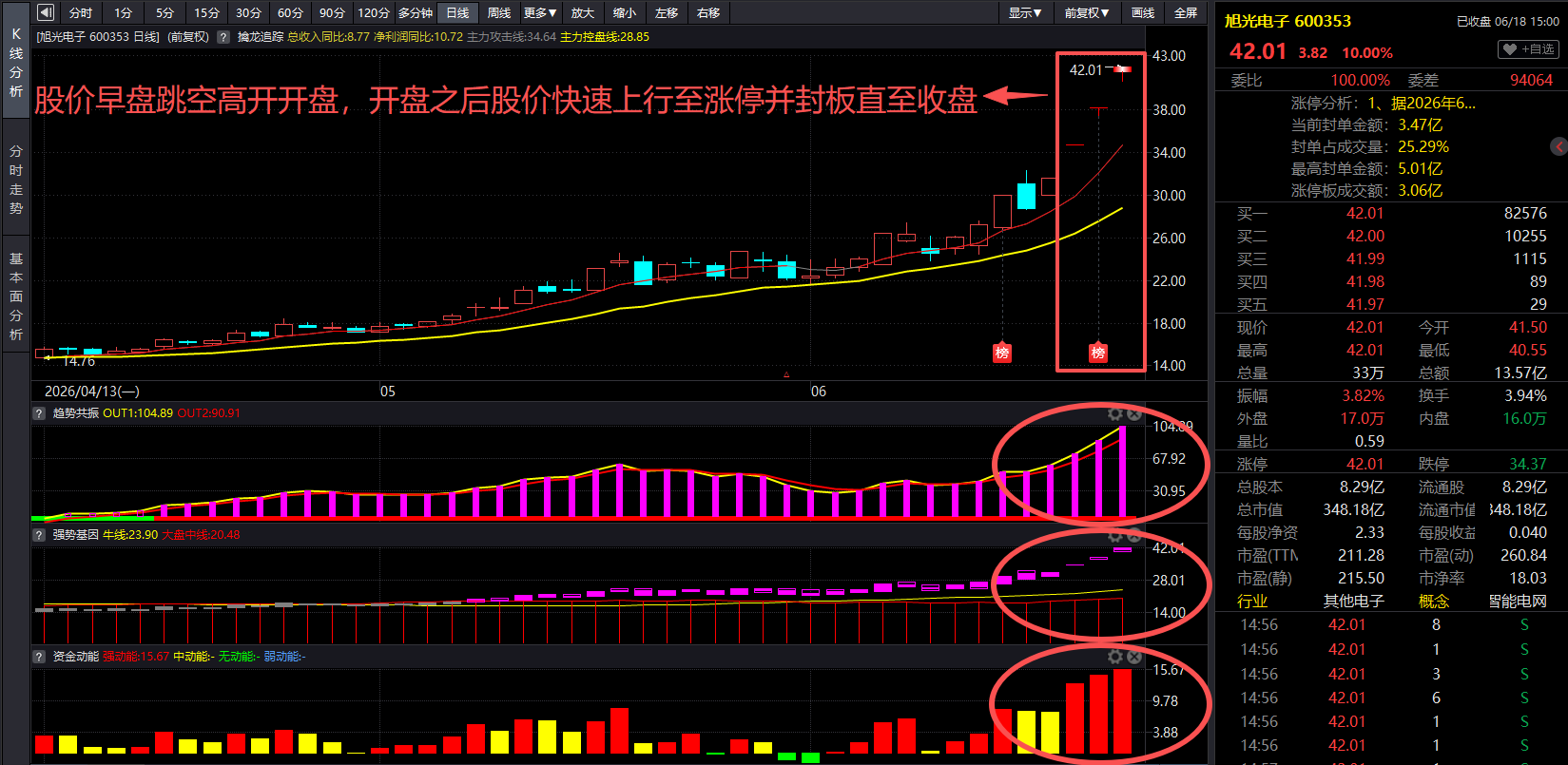Open settings gear of 强势基因 panel
1568x765 pixels.
(1115, 536)
